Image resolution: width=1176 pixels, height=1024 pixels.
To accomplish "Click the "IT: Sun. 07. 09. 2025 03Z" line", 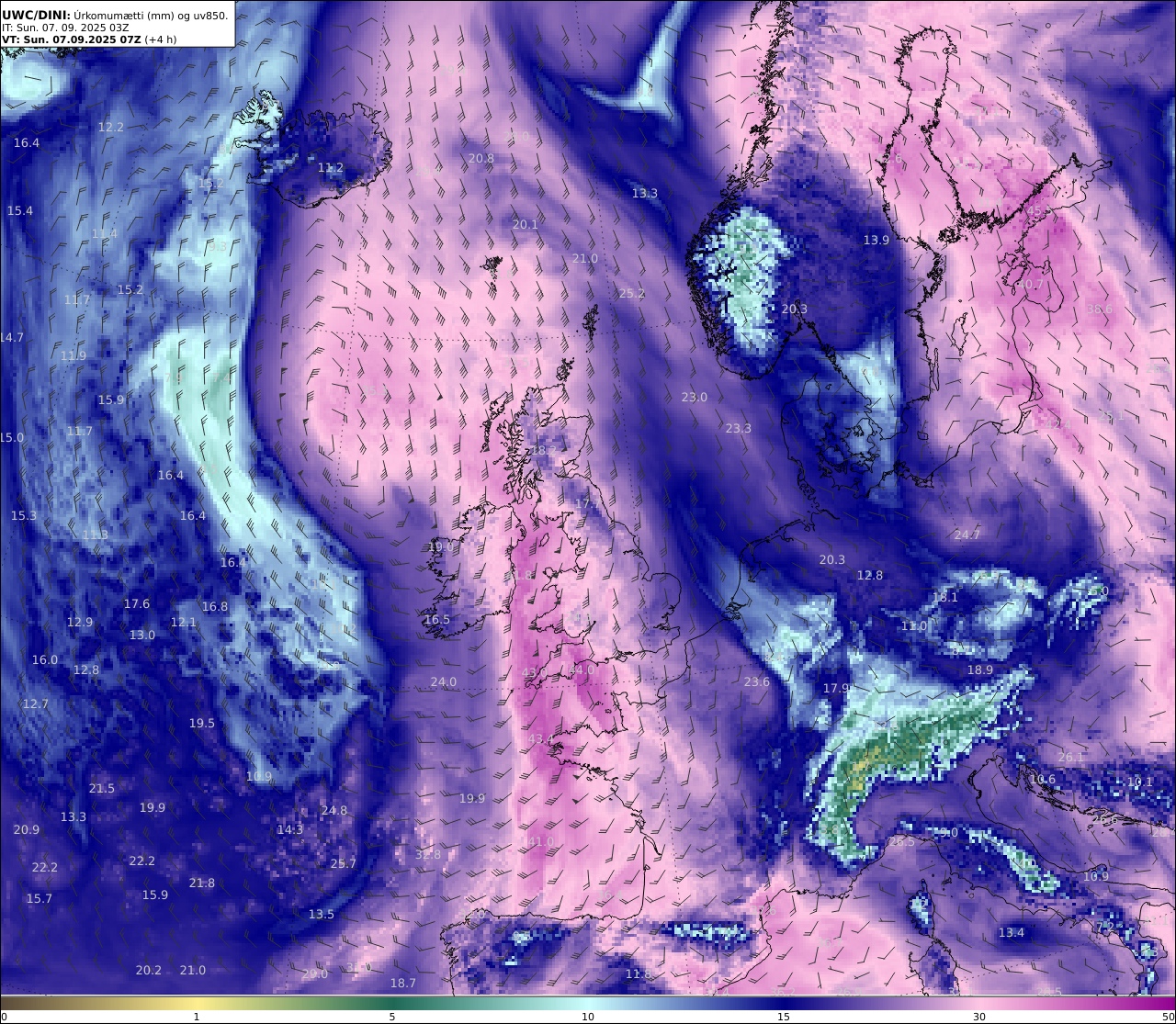I will [65, 28].
